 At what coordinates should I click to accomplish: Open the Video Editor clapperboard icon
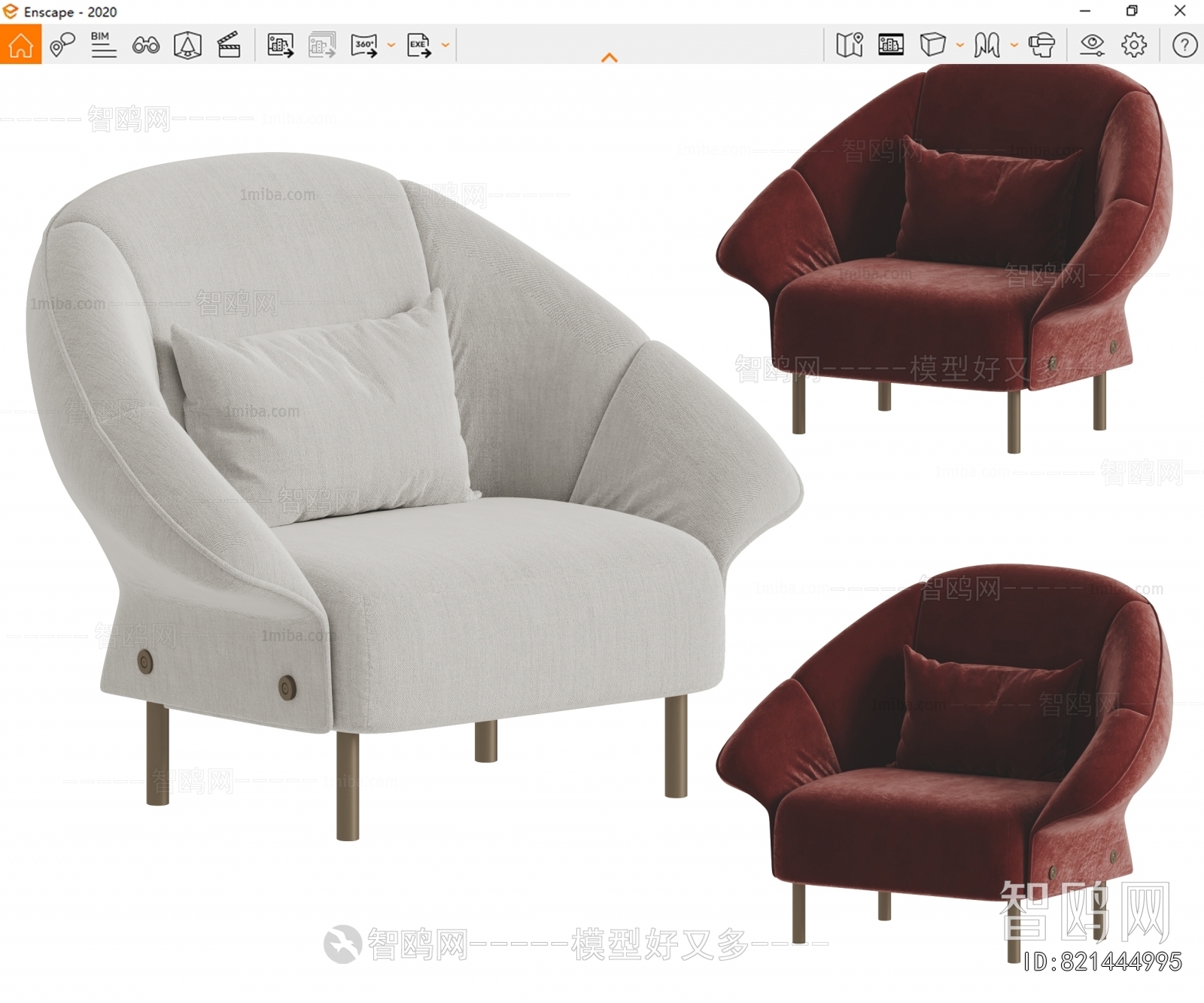point(229,45)
